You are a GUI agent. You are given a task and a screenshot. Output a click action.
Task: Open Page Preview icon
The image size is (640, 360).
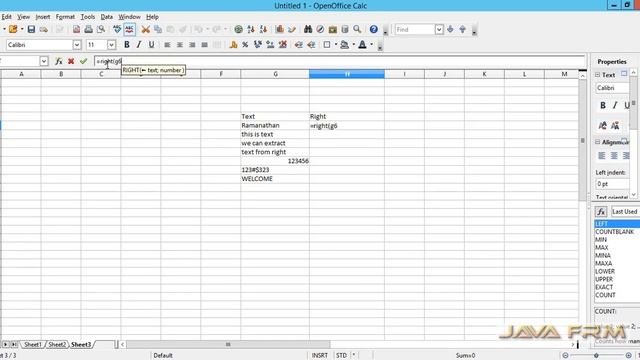tap(101, 29)
